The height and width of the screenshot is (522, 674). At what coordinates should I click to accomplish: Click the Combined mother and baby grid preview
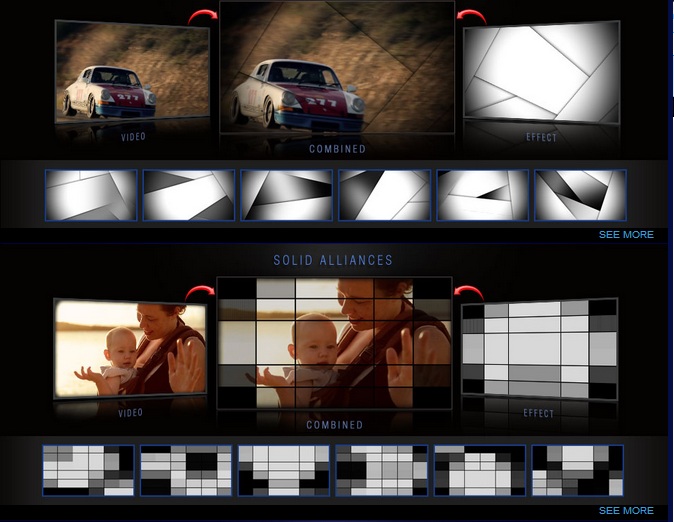coord(335,343)
